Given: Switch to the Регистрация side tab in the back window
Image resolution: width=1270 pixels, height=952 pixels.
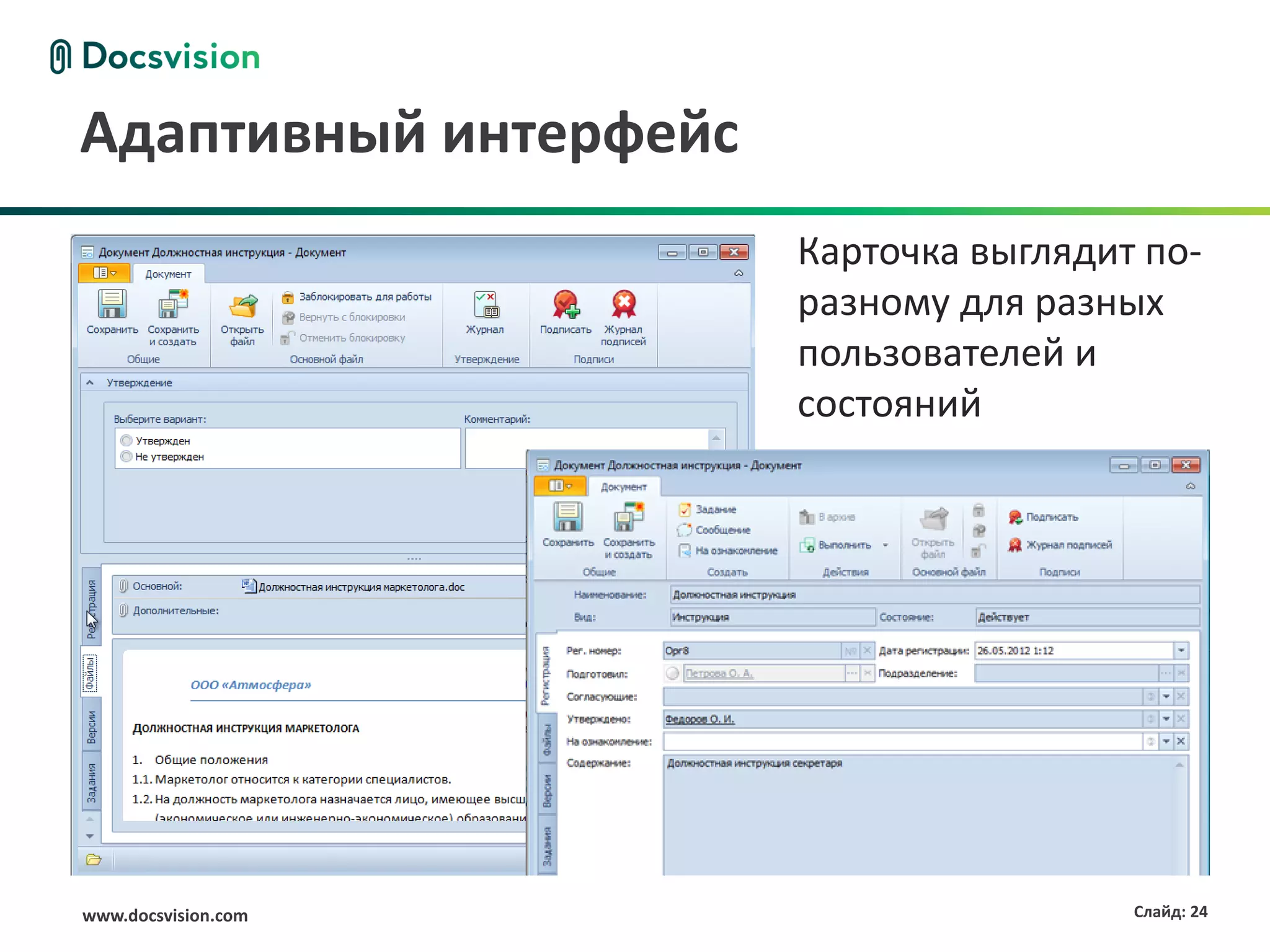Looking at the screenshot, I should 92,606.
